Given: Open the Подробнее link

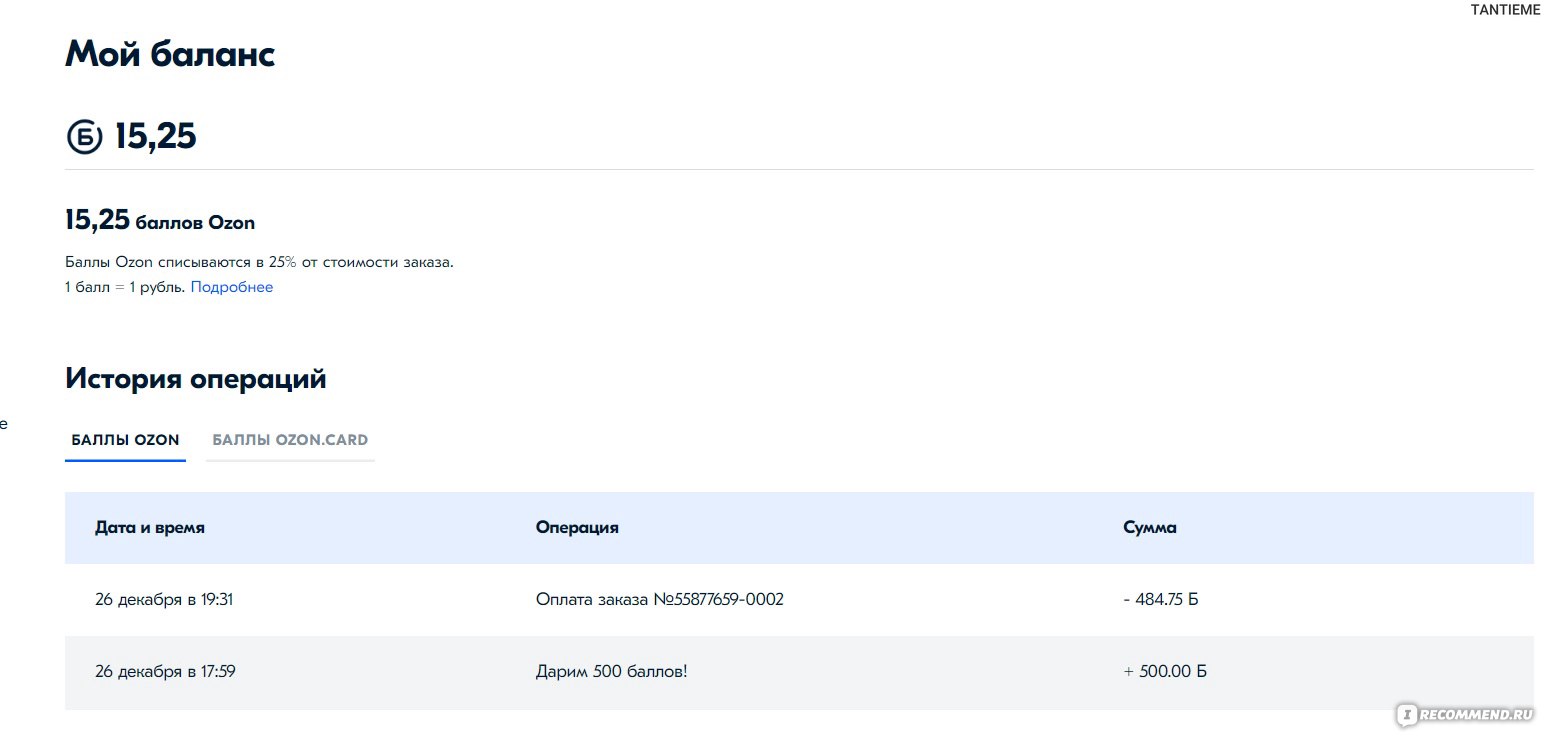Looking at the screenshot, I should (x=232, y=287).
